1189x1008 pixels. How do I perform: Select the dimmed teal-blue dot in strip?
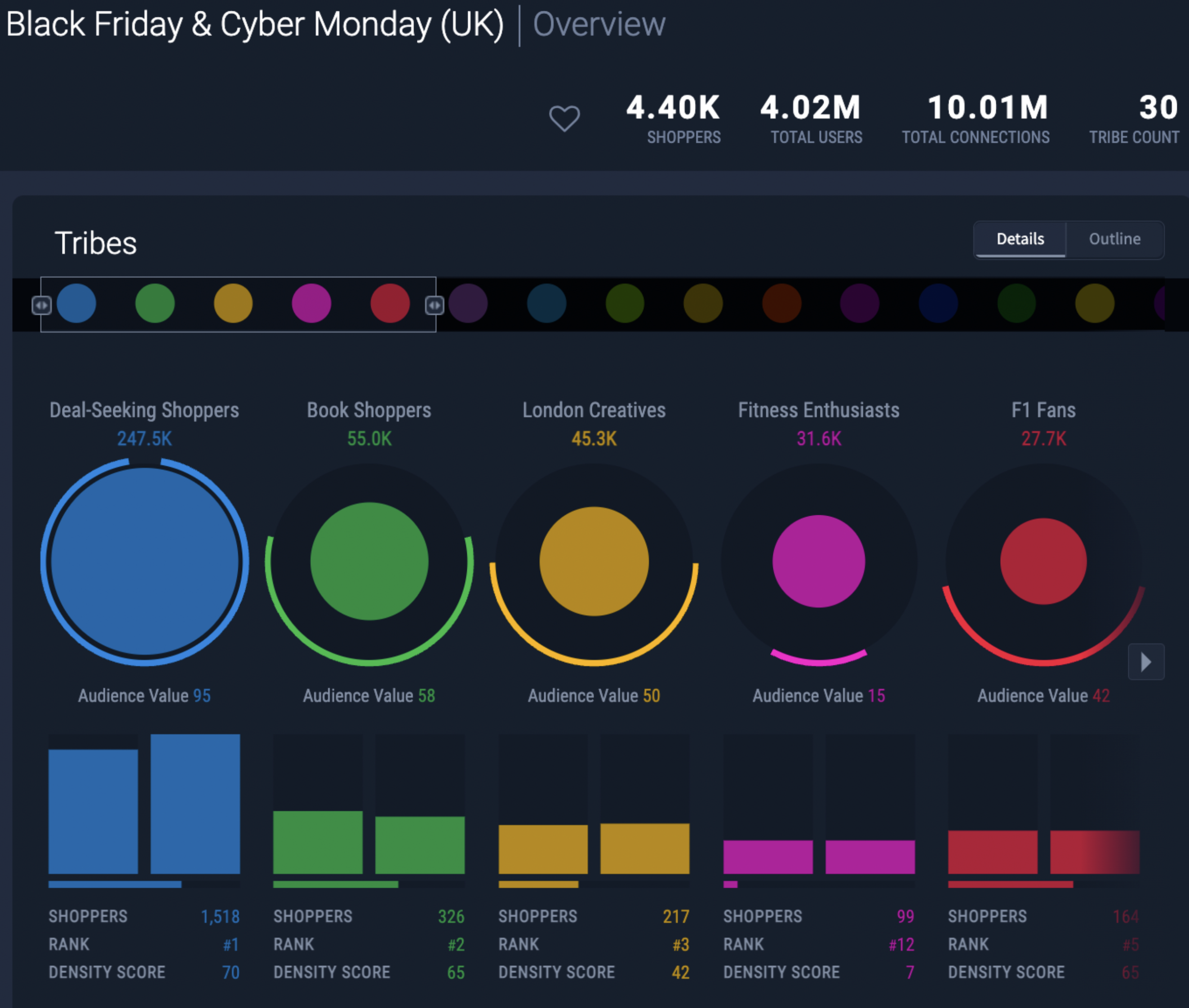pos(546,303)
